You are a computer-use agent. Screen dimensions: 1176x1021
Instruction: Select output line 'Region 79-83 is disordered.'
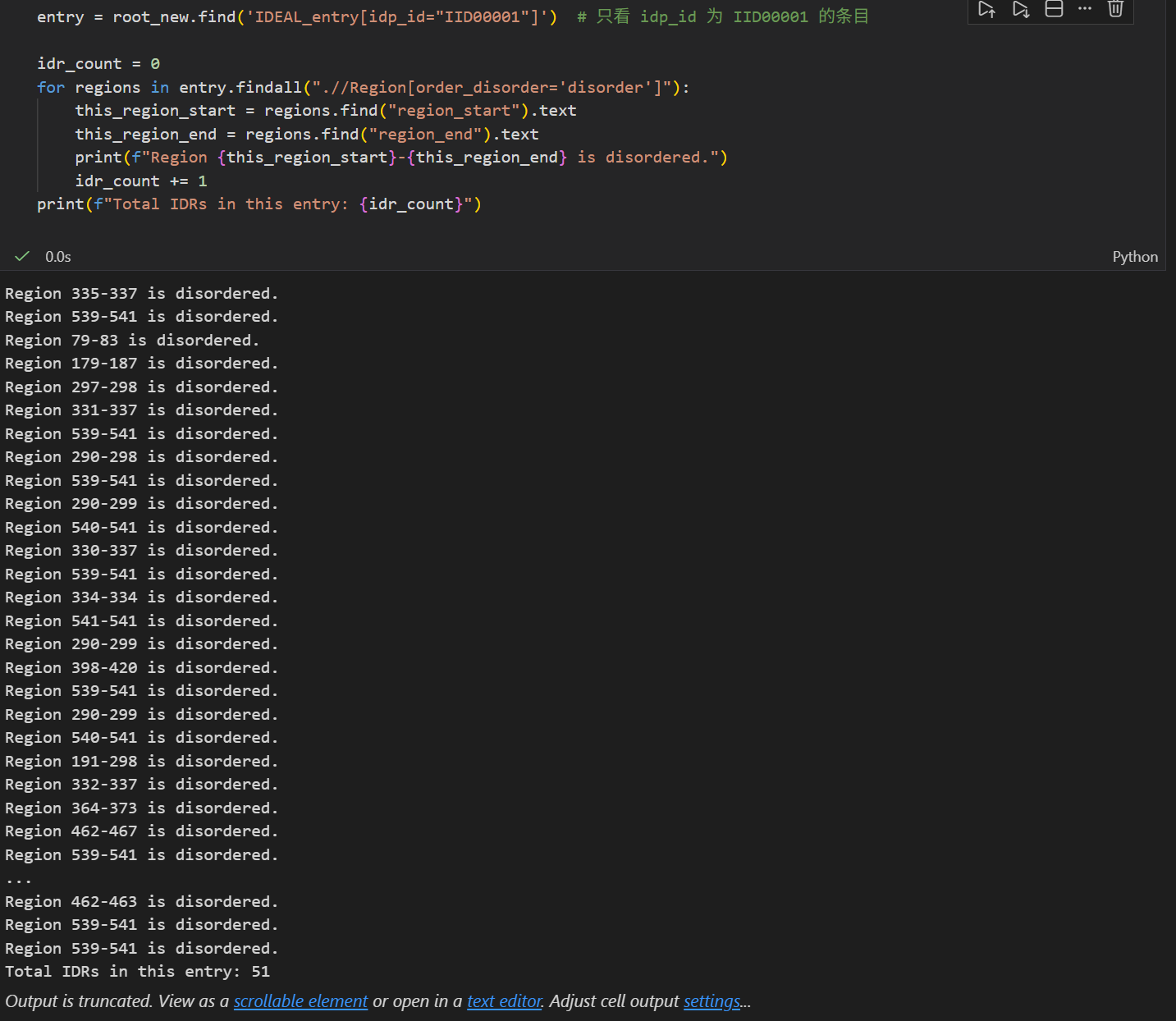(x=132, y=340)
